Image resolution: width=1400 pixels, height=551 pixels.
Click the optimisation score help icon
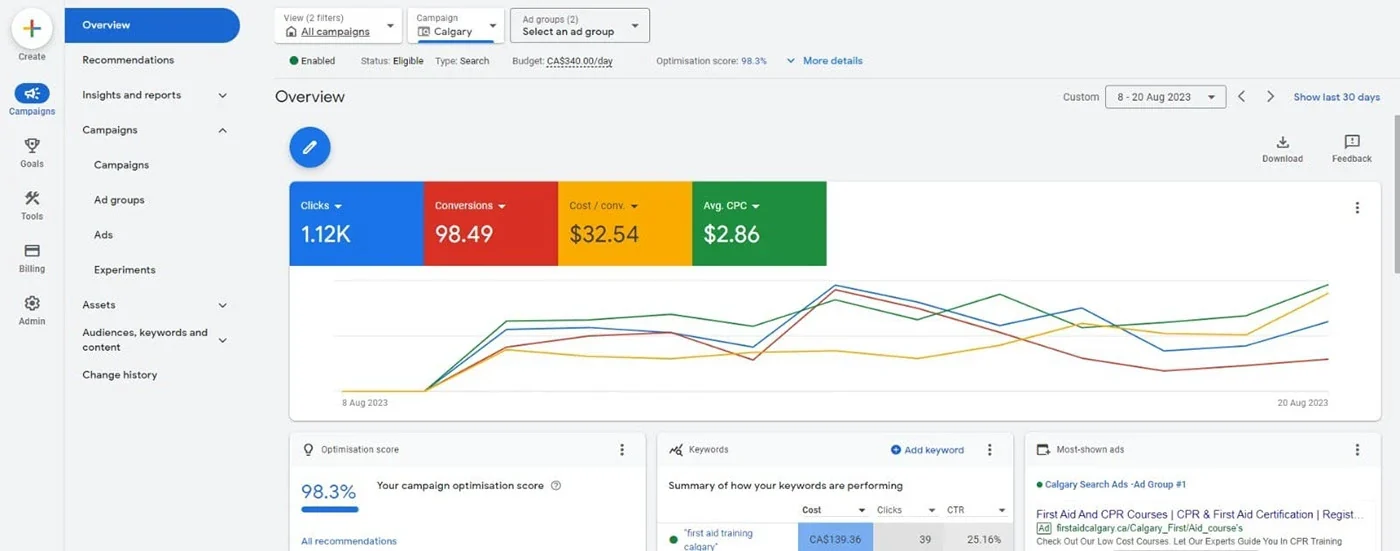pos(556,486)
